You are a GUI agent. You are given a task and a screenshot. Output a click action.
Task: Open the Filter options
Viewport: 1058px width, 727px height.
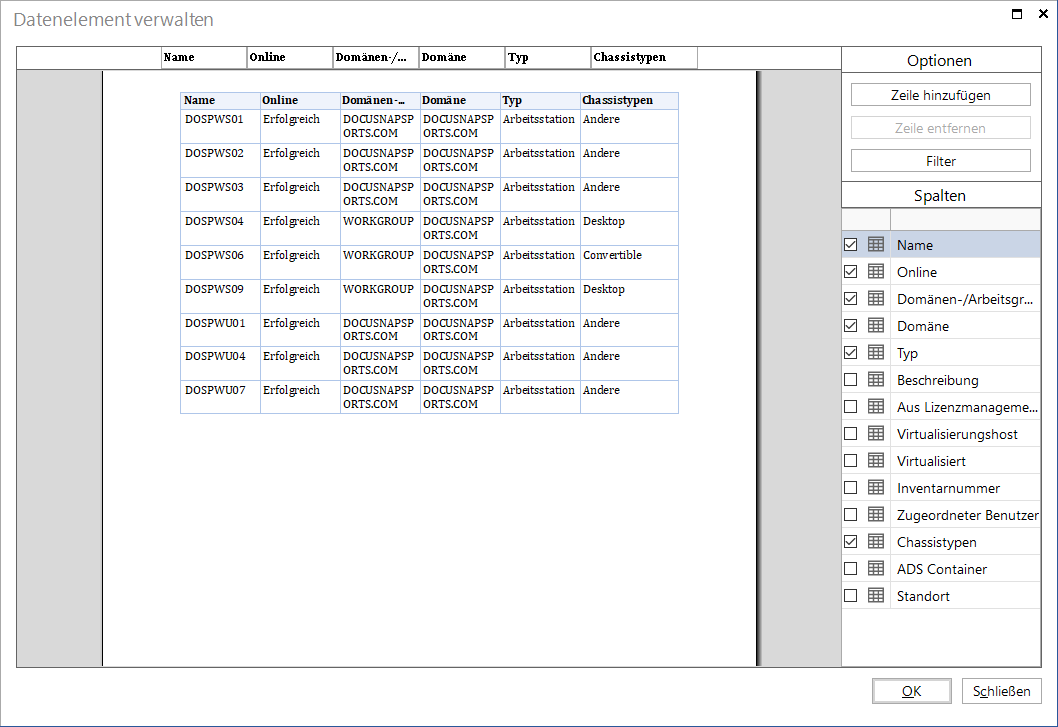pos(941,161)
